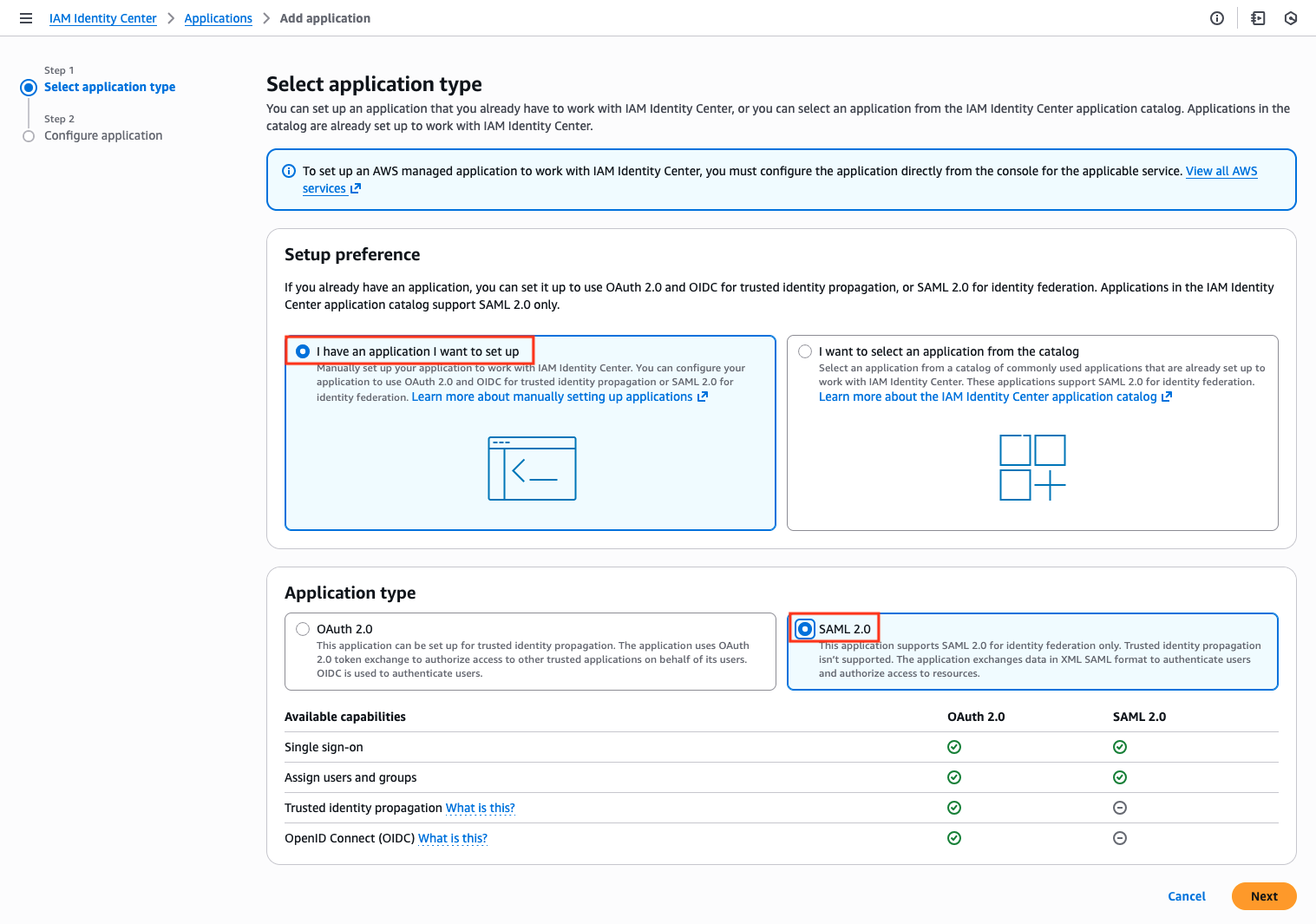Click the terminal window illustration
Screen dimensions: 1316x924
point(532,469)
